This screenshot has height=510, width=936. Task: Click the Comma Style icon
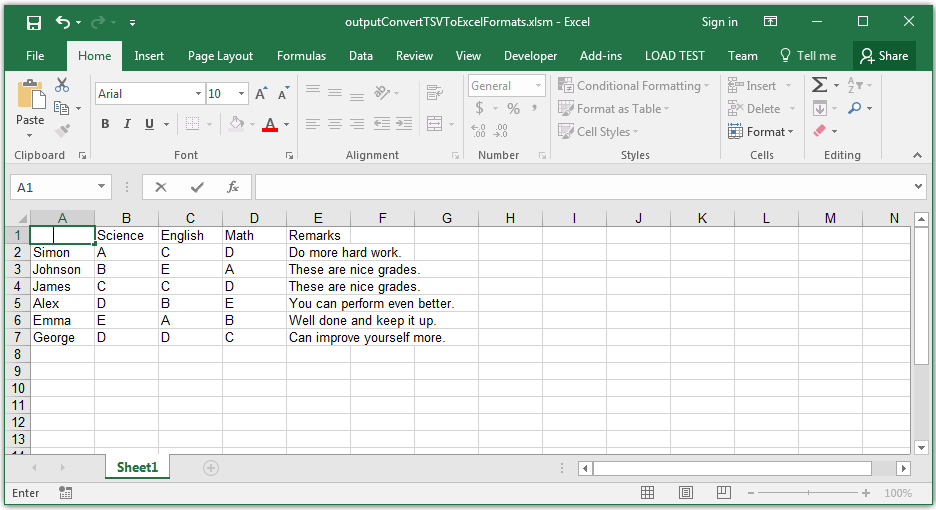coord(534,109)
